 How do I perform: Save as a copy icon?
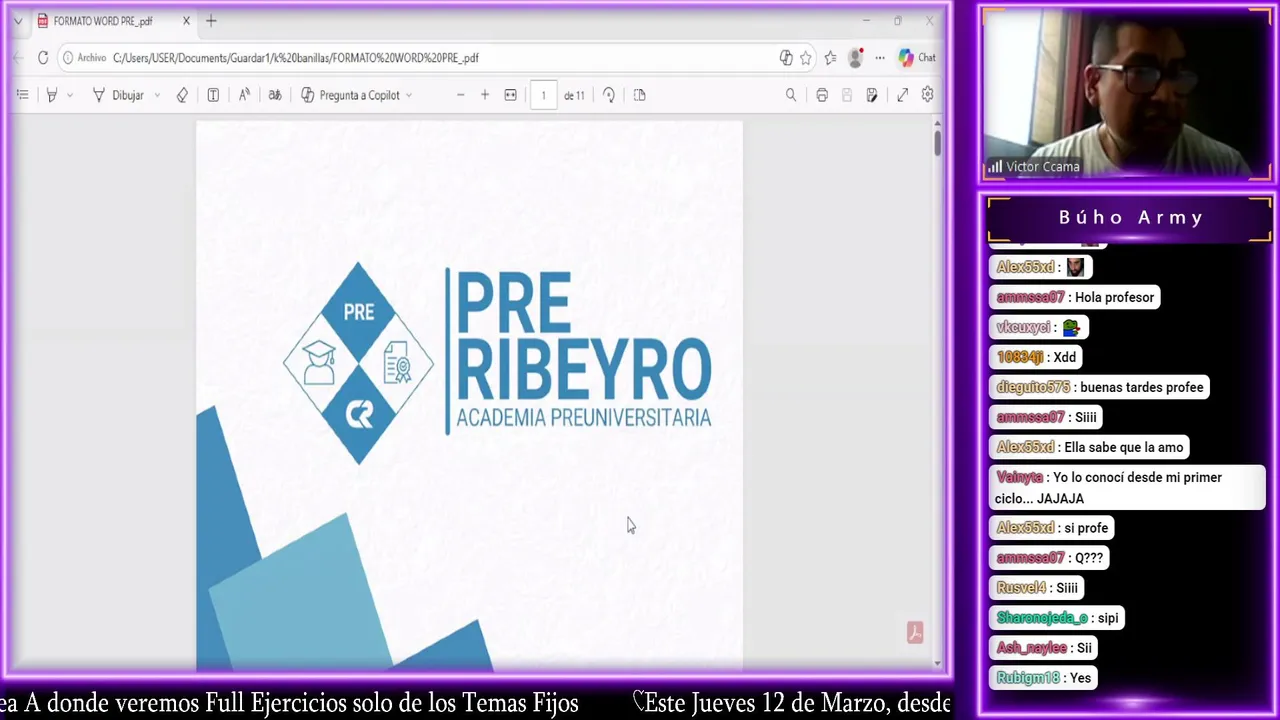pyautogui.click(x=872, y=95)
